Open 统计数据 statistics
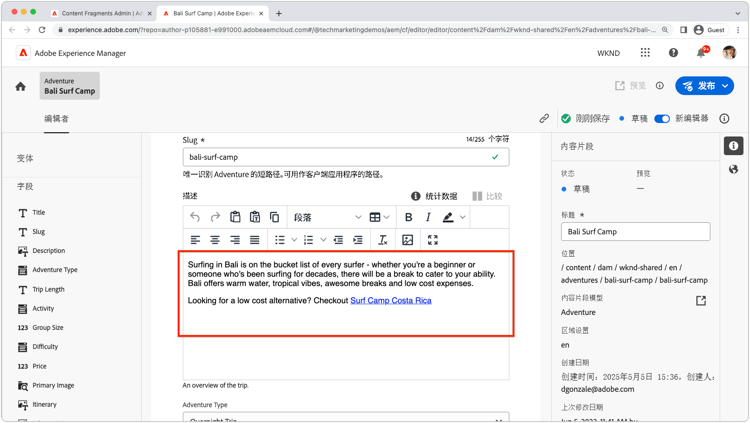This screenshot has width=750, height=423. (434, 196)
